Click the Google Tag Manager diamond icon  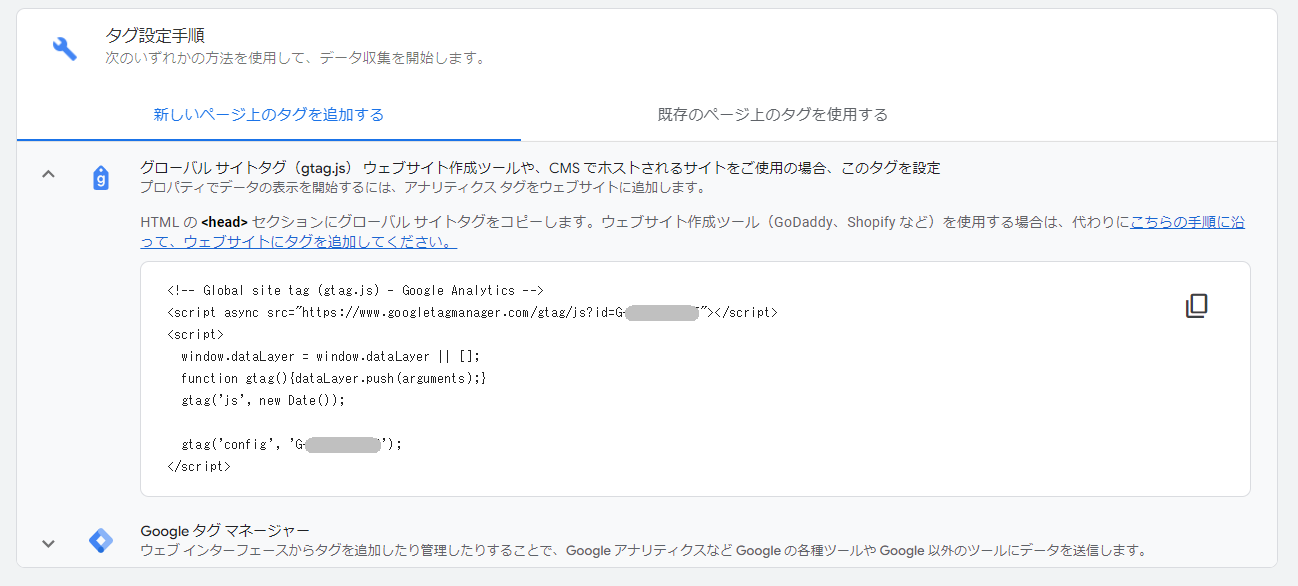[101, 541]
